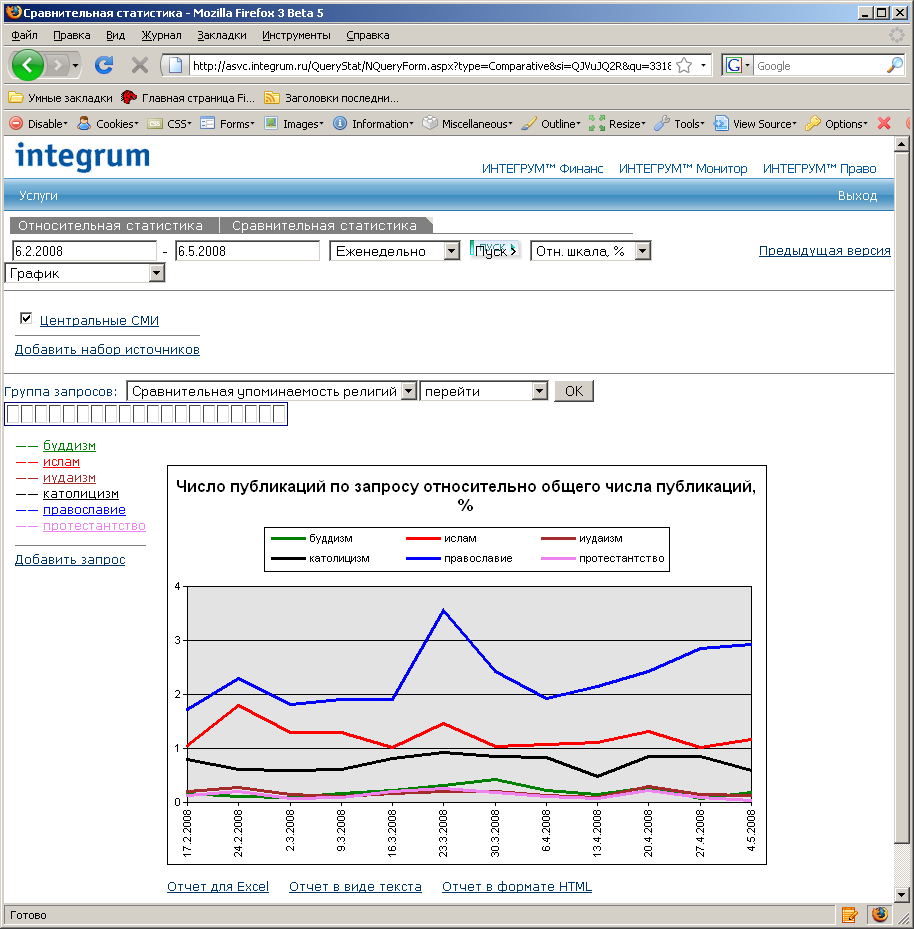Image resolution: width=914 pixels, height=929 pixels.
Task: Click the Выход logout link
Action: tap(857, 196)
